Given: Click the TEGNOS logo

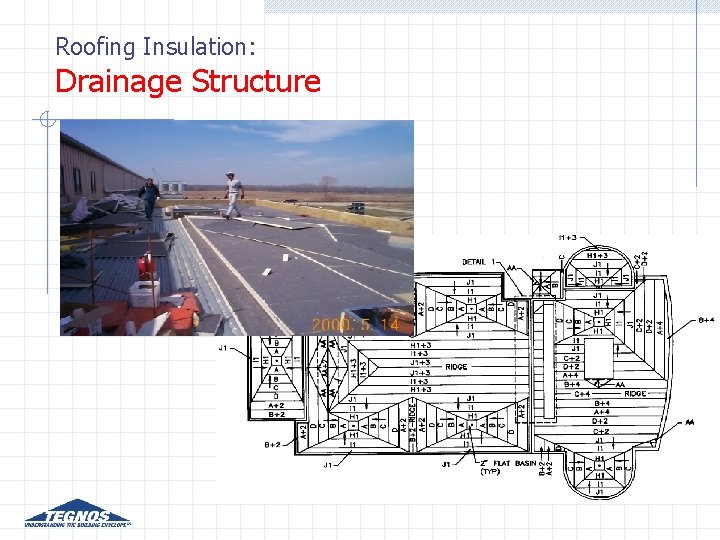Looking at the screenshot, I should pos(78,514).
